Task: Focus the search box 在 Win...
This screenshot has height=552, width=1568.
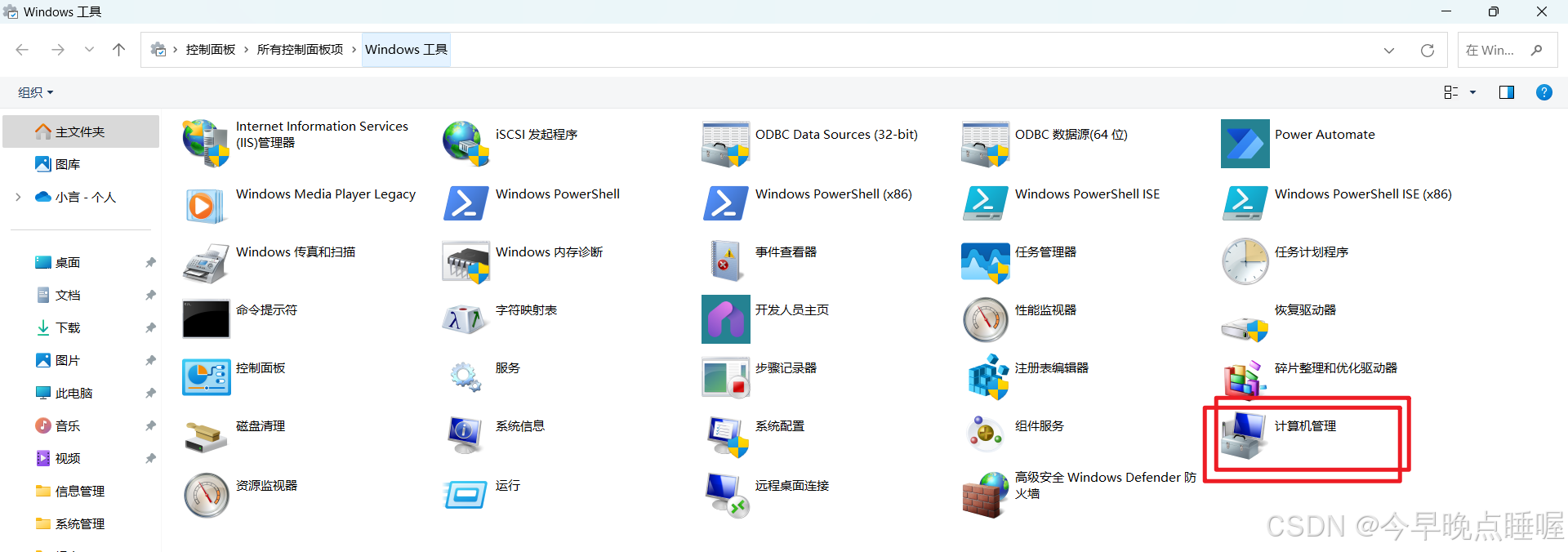Action: pos(1508,50)
